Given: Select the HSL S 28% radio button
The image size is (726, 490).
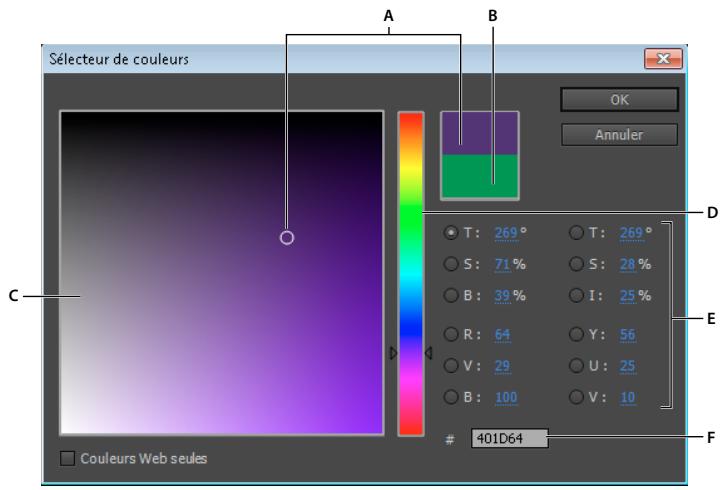Looking at the screenshot, I should coord(576,264).
